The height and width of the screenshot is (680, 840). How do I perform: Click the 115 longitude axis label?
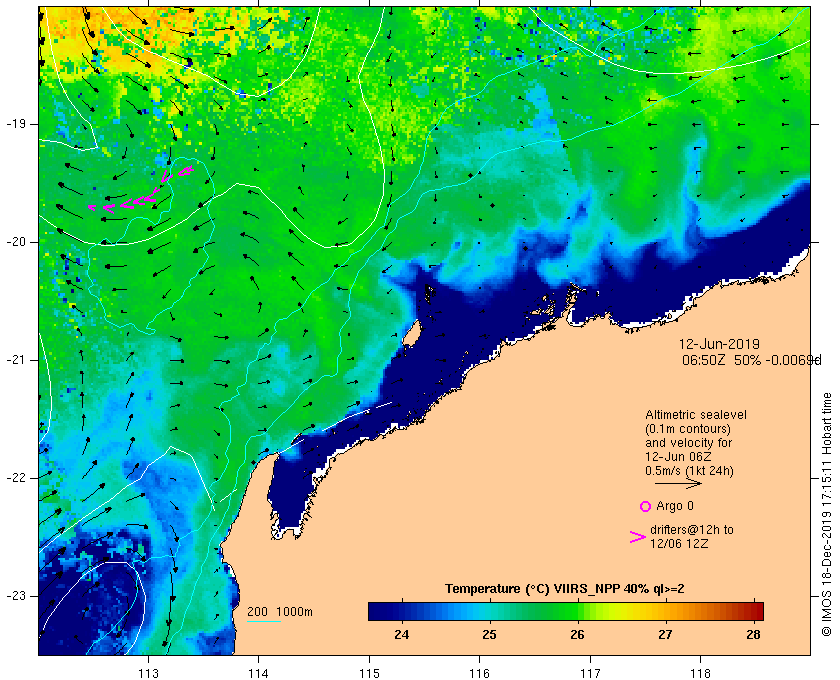tap(369, 674)
